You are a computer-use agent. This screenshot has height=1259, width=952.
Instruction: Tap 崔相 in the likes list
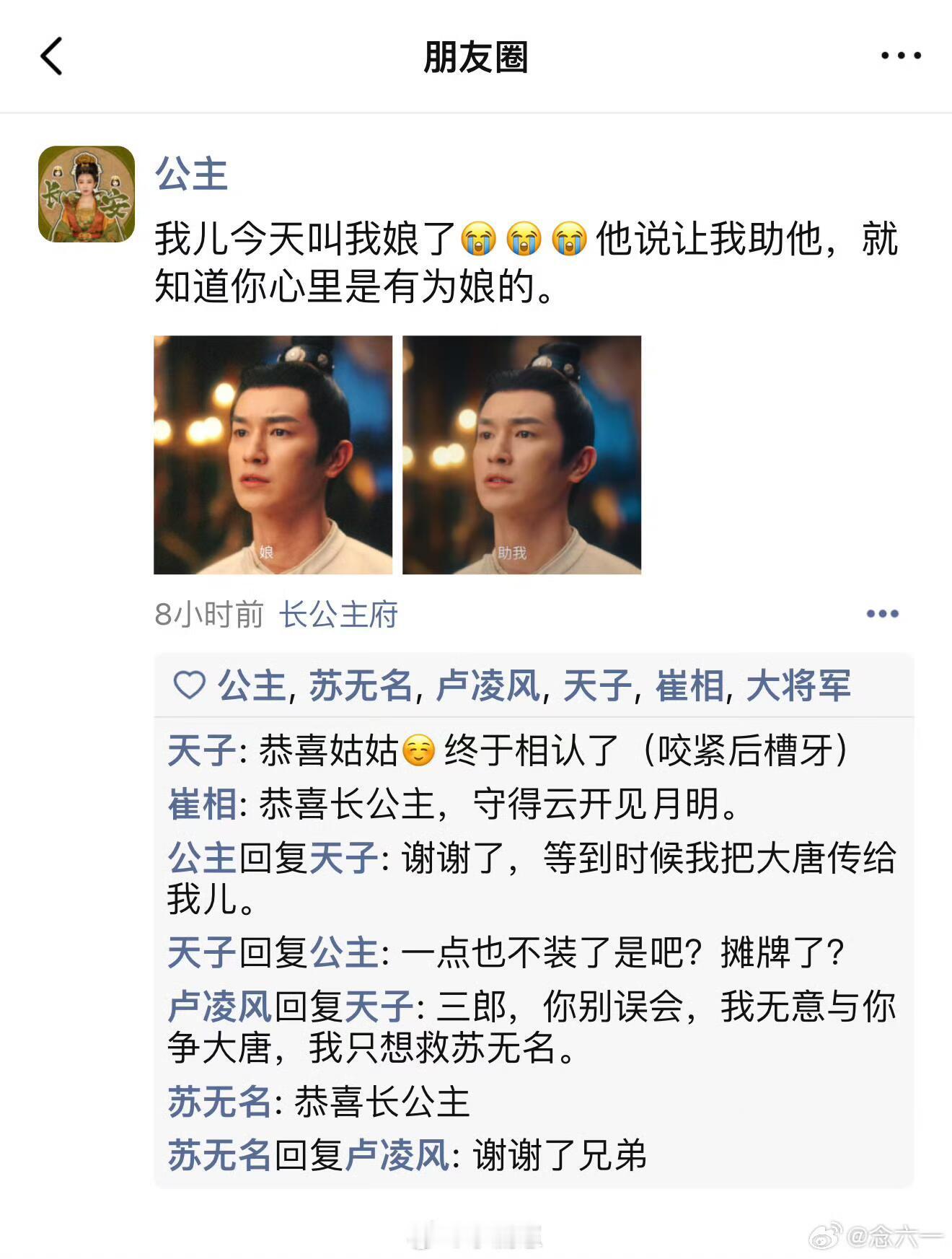point(689,685)
